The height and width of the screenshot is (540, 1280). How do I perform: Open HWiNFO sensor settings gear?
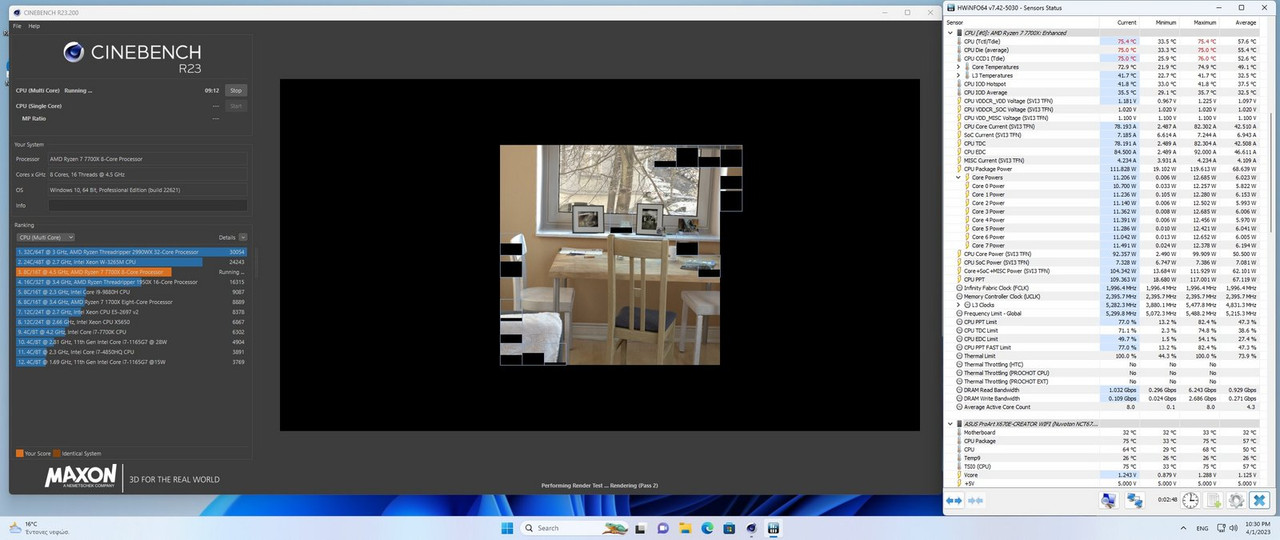pos(1237,500)
